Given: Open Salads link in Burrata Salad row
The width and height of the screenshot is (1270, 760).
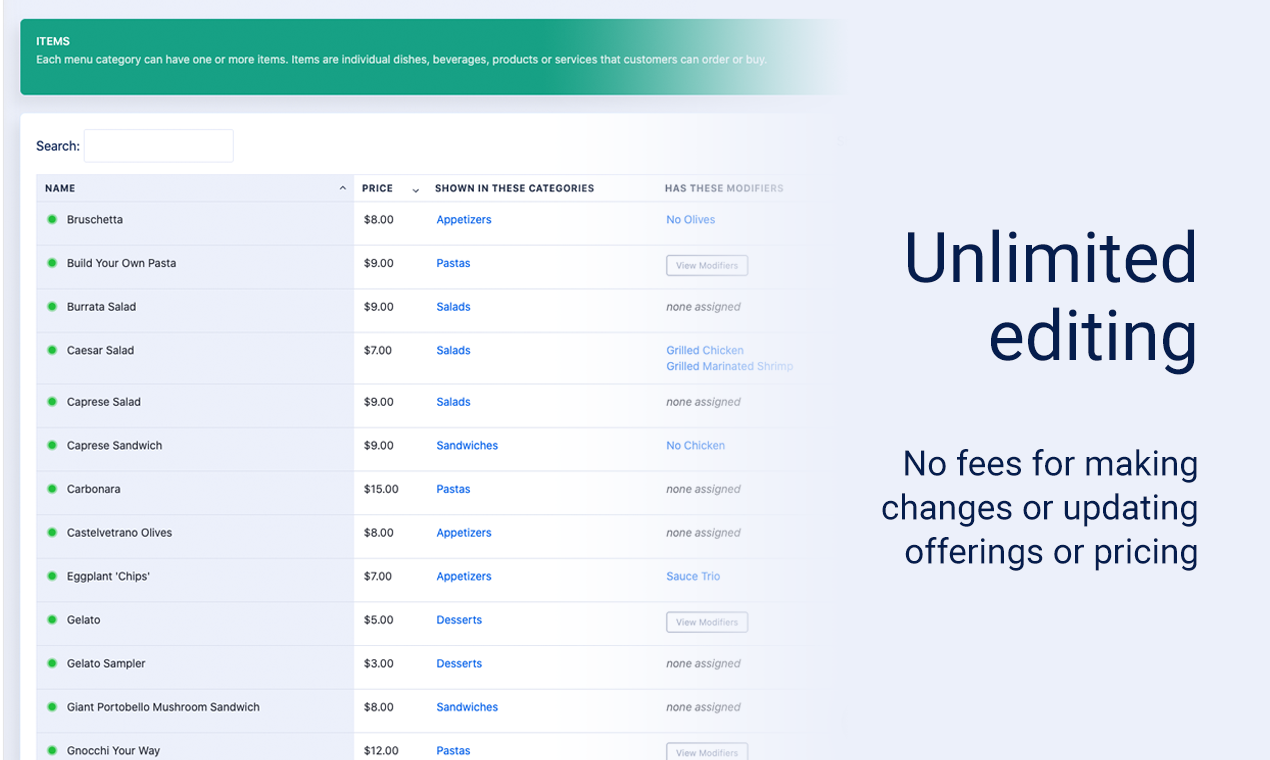Looking at the screenshot, I should [453, 307].
